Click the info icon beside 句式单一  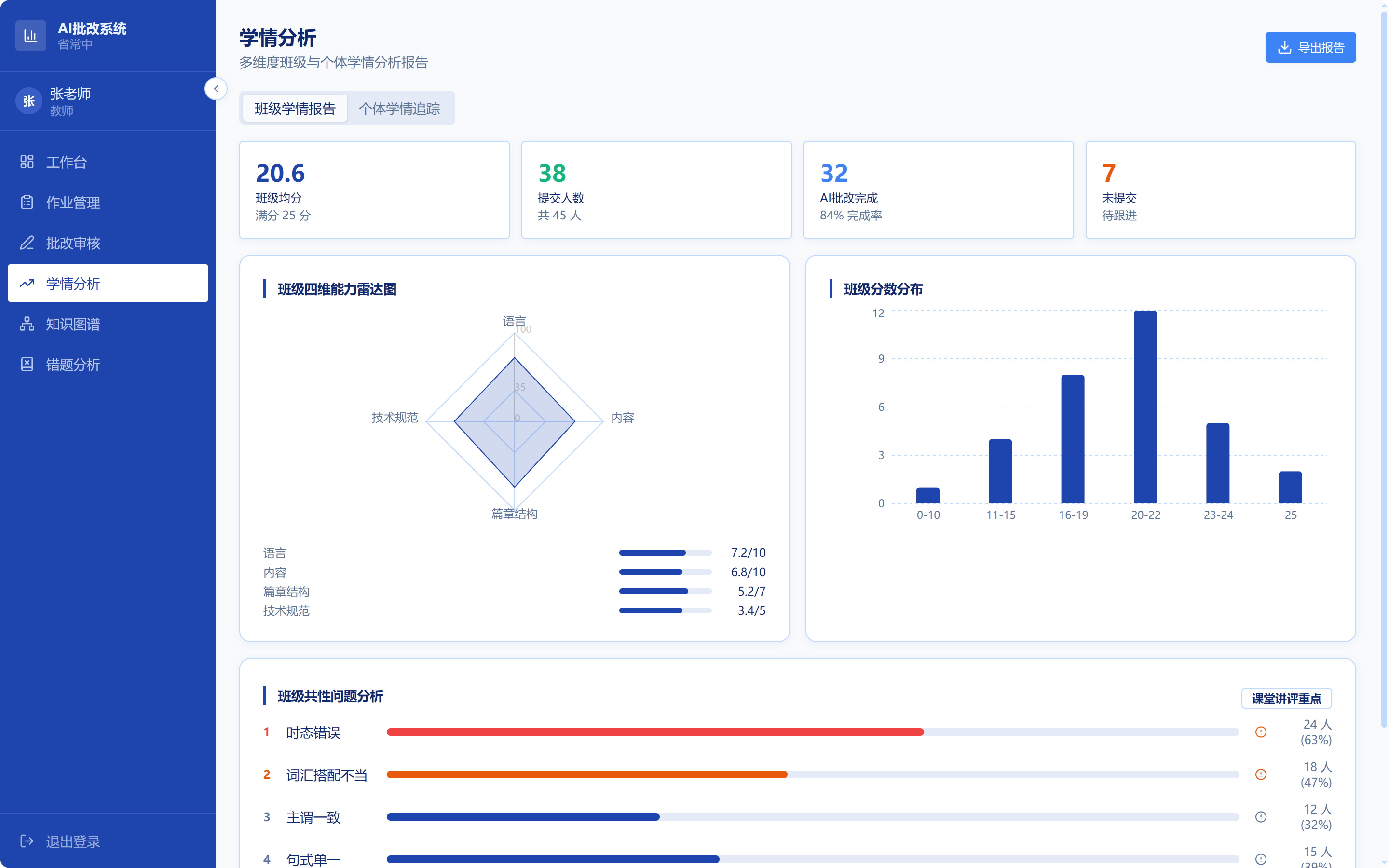click(1260, 859)
